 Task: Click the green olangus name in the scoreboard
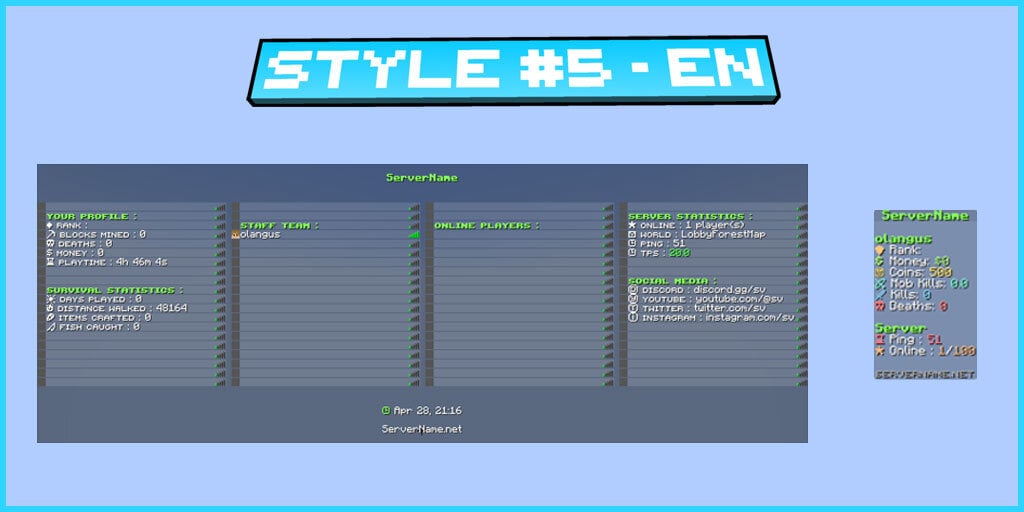click(x=904, y=239)
